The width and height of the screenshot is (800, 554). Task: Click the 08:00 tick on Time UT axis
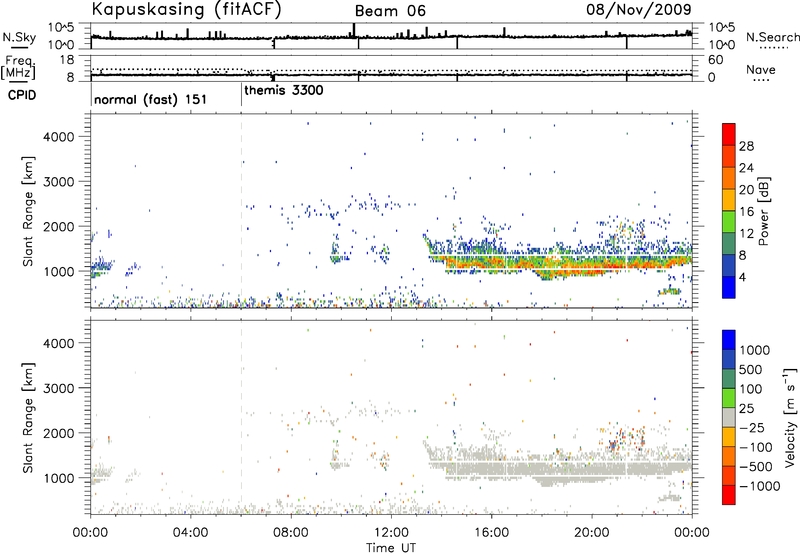click(x=291, y=533)
